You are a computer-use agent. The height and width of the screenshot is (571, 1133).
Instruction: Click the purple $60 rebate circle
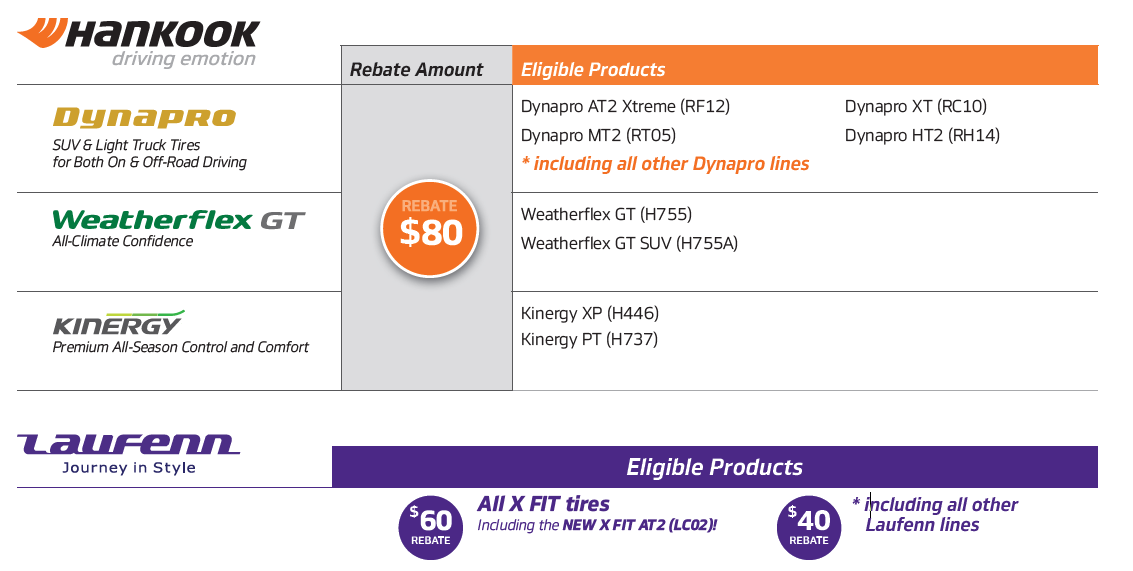pyautogui.click(x=431, y=528)
